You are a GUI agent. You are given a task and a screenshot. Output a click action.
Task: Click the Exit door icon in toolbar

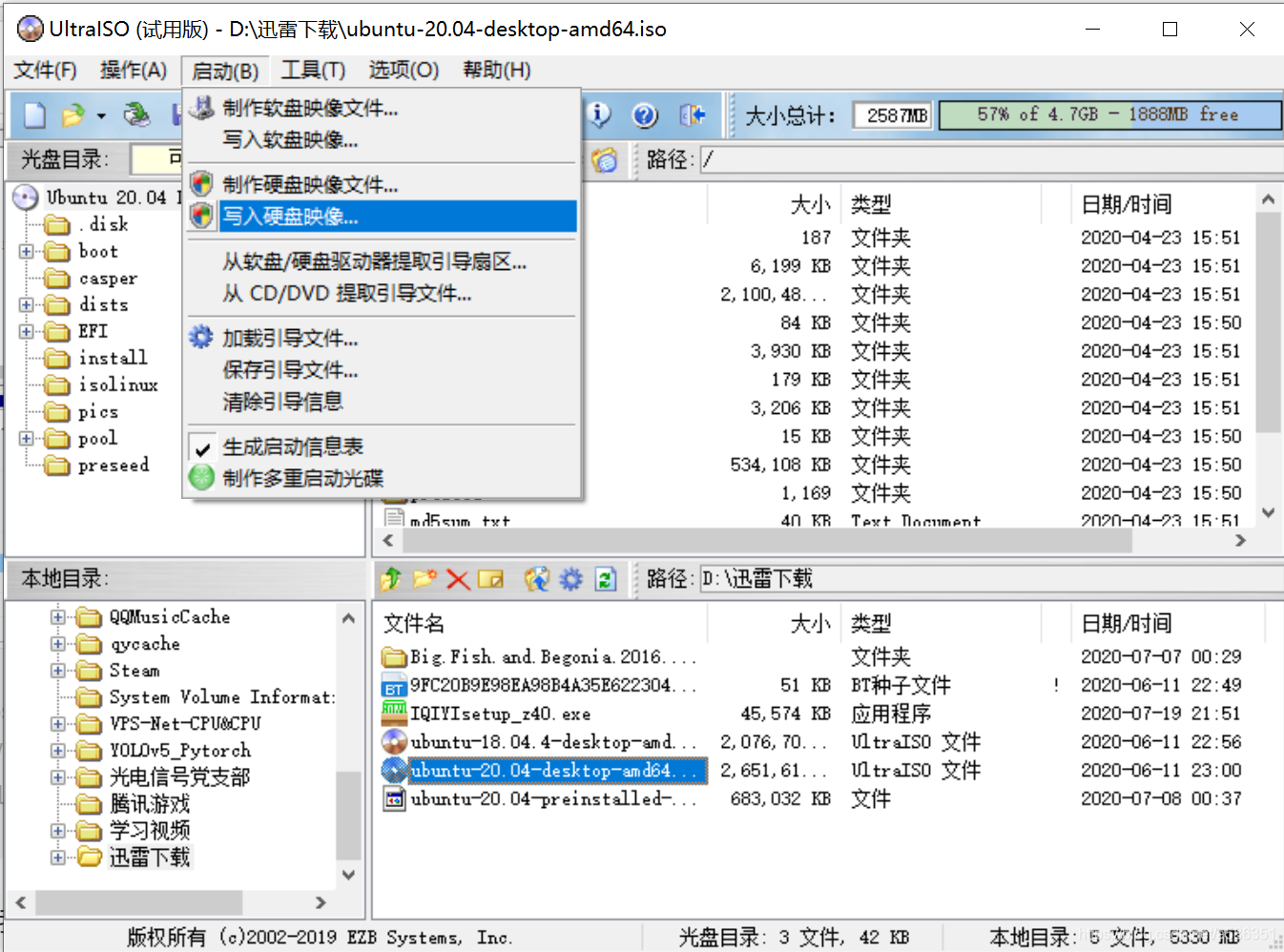point(693,115)
